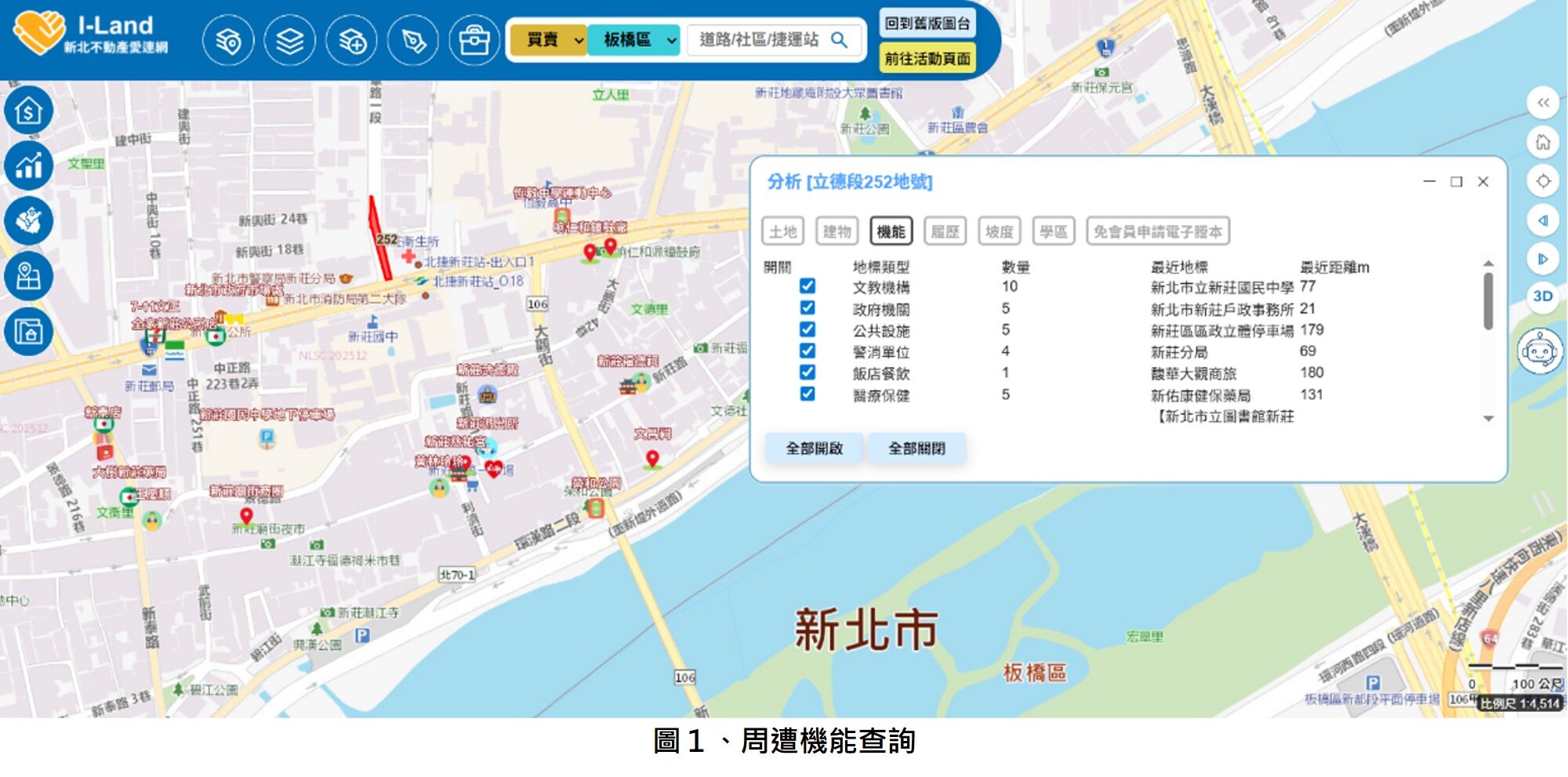The height and width of the screenshot is (777, 1568).
Task: Click the search magnifier icon
Action: pyautogui.click(x=839, y=40)
